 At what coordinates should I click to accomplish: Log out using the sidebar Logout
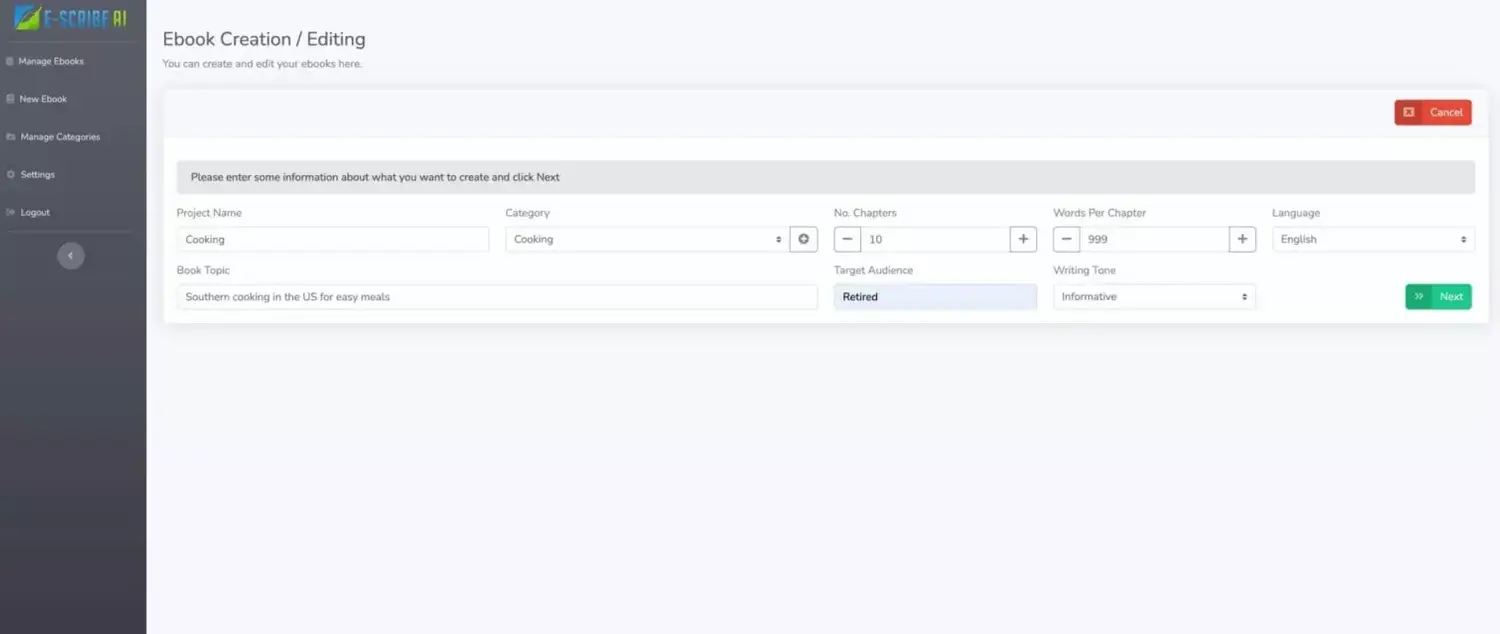click(35, 212)
